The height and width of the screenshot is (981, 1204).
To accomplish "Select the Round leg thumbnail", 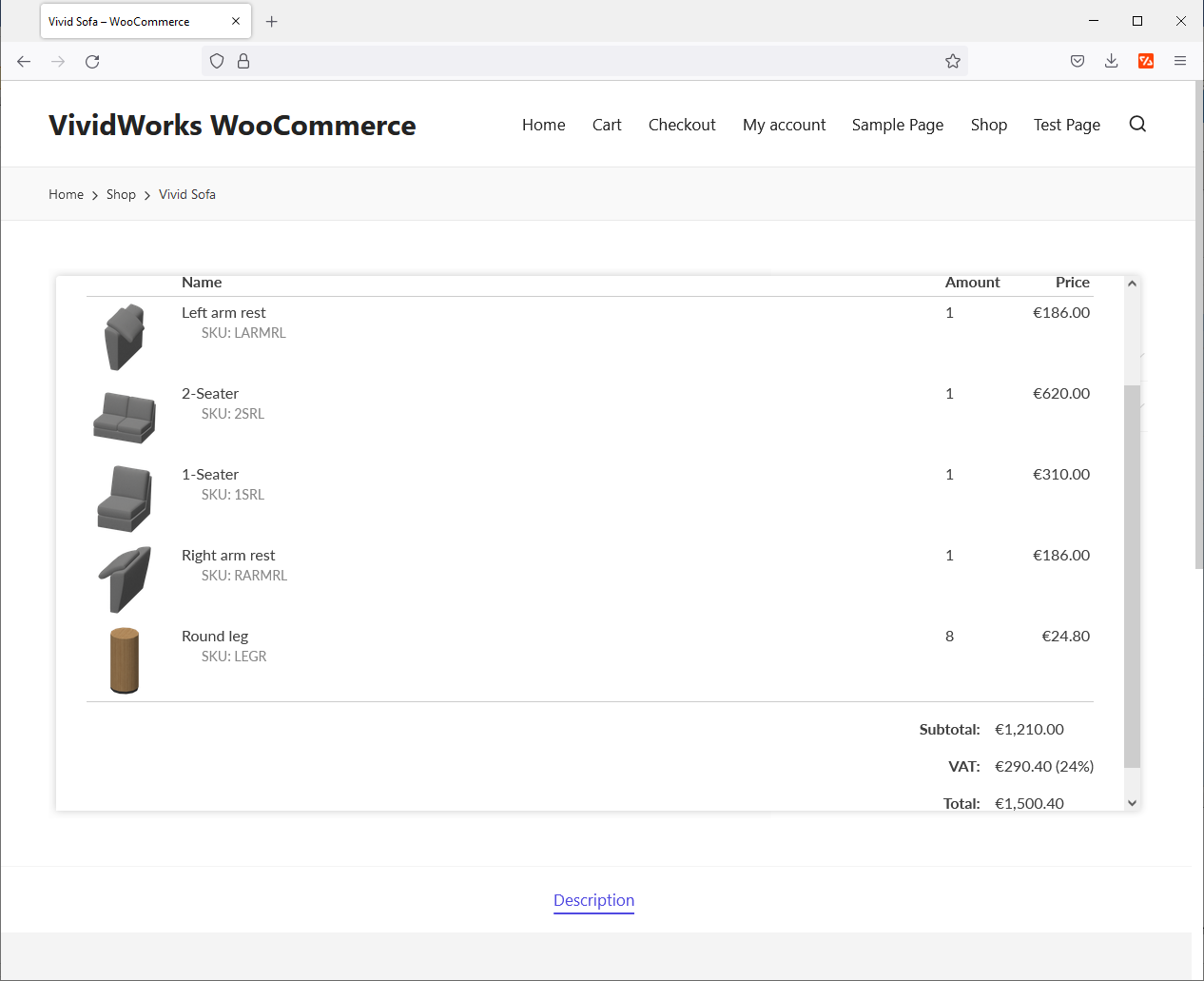I will click(x=124, y=659).
